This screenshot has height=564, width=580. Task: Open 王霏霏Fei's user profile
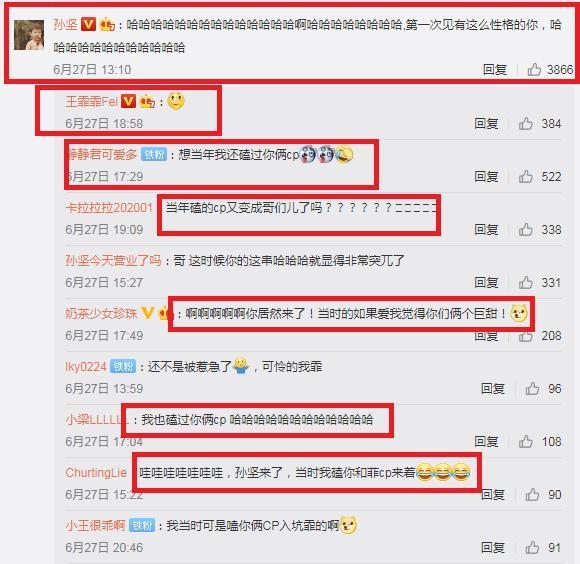point(91,101)
